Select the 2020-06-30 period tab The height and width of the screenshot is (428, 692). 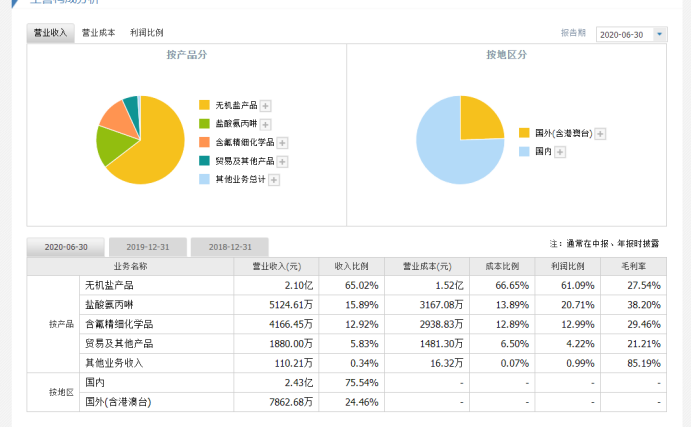point(66,247)
